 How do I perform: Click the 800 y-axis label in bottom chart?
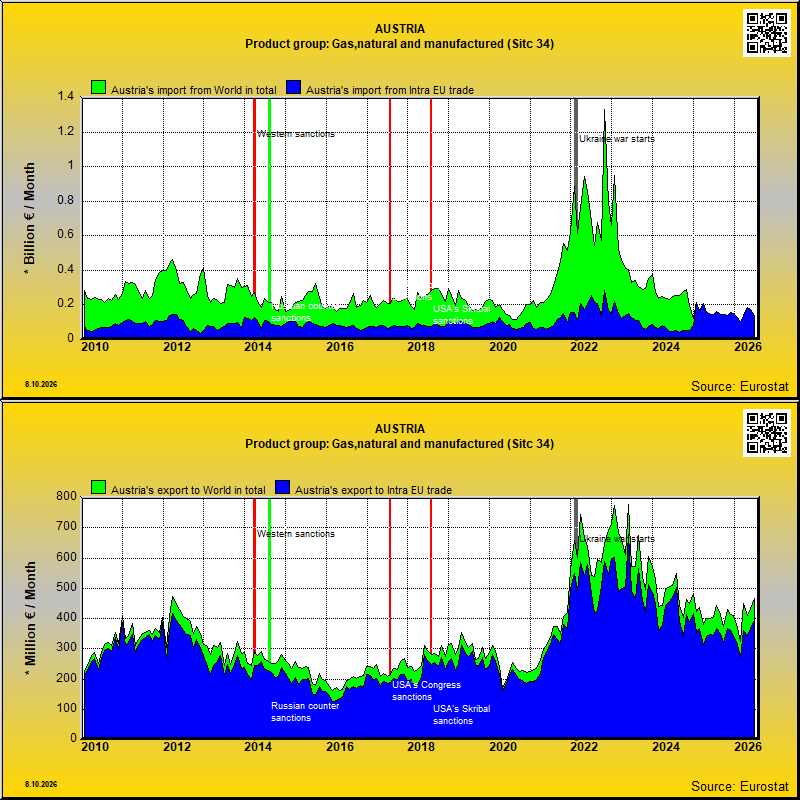(66, 496)
